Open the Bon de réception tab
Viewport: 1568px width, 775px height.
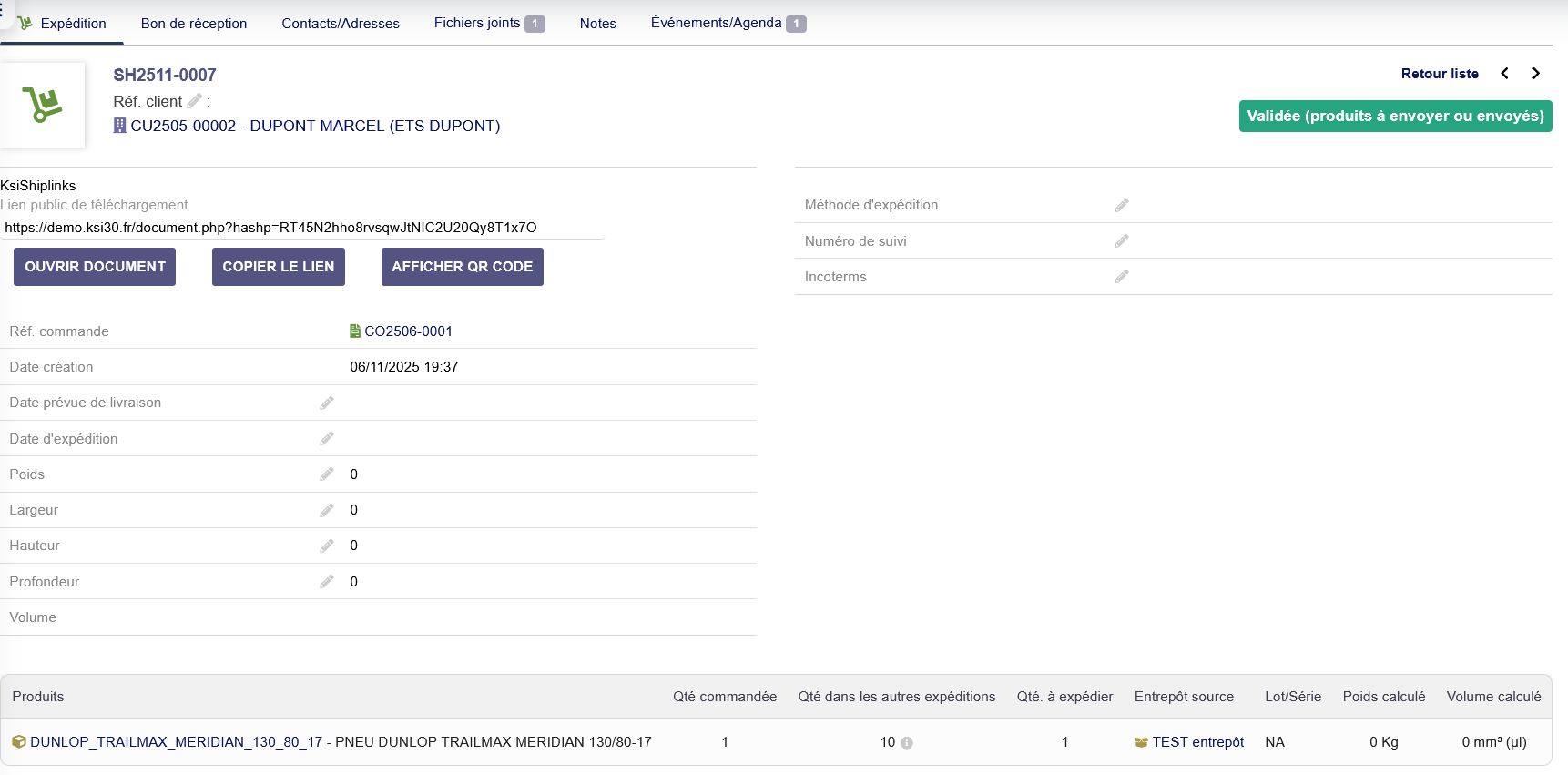[x=194, y=24]
